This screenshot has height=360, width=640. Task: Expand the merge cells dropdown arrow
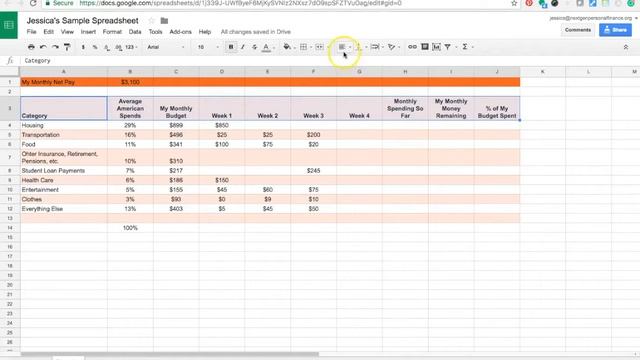(x=328, y=47)
